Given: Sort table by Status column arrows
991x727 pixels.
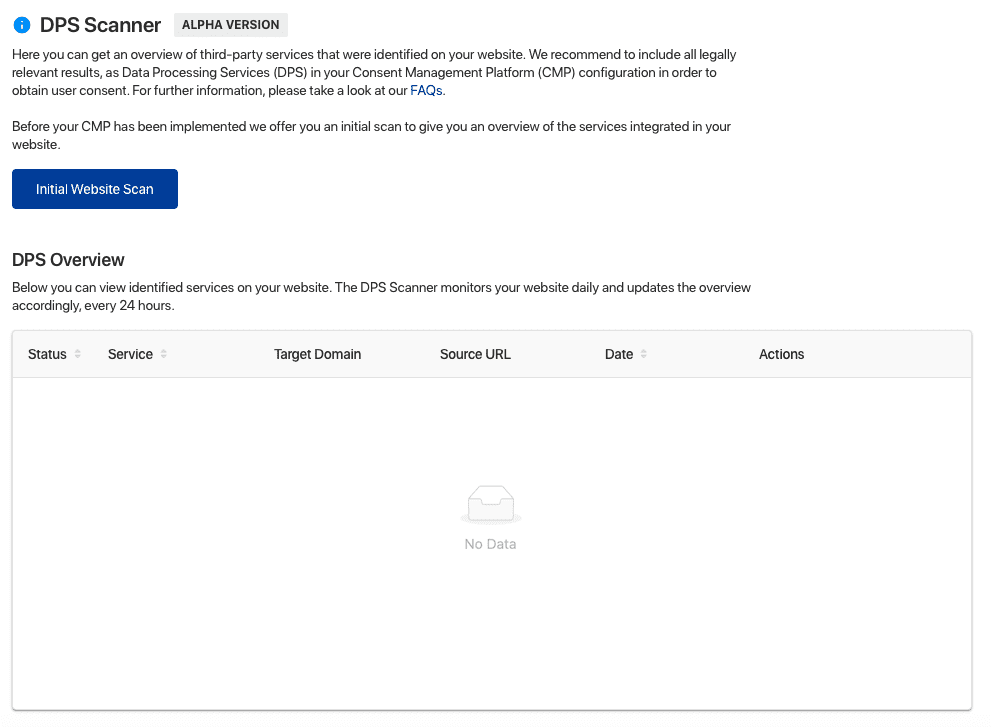Looking at the screenshot, I should (x=78, y=354).
